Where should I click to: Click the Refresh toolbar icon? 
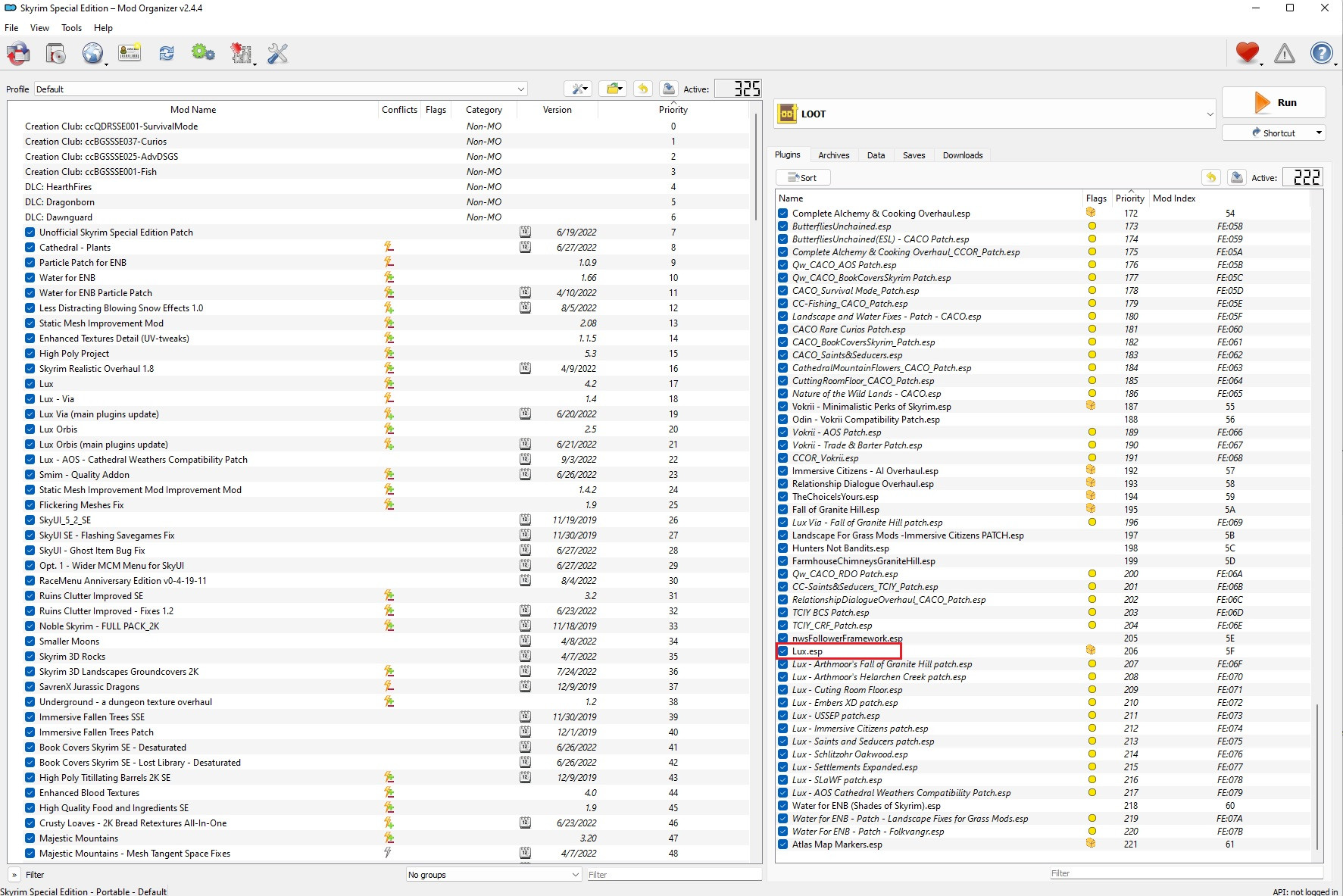pyautogui.click(x=167, y=54)
